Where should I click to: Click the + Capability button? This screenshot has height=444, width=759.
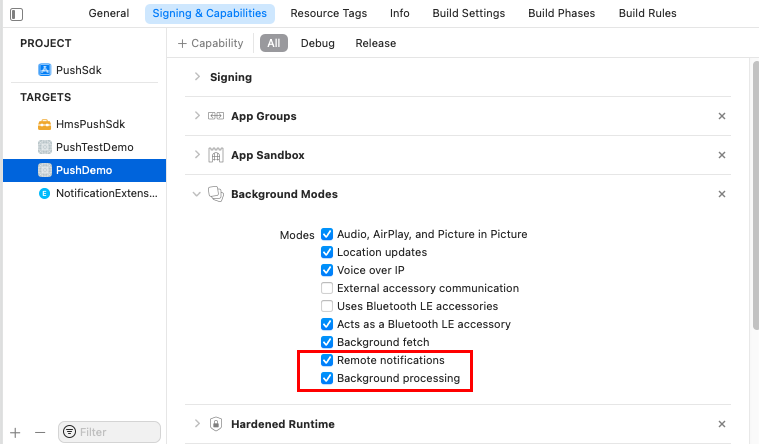(211, 43)
